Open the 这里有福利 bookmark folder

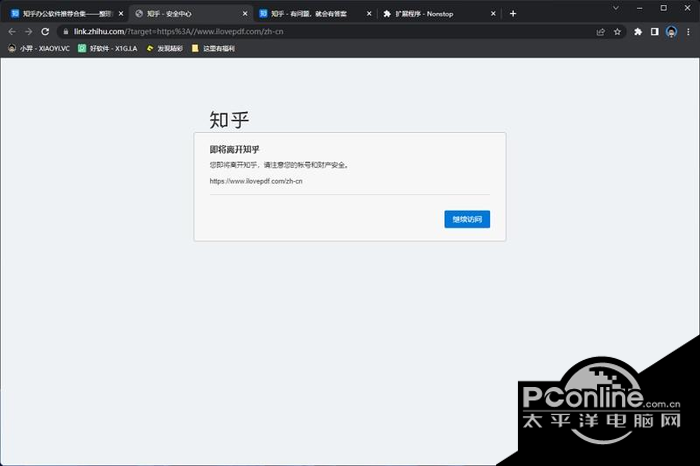[213, 49]
